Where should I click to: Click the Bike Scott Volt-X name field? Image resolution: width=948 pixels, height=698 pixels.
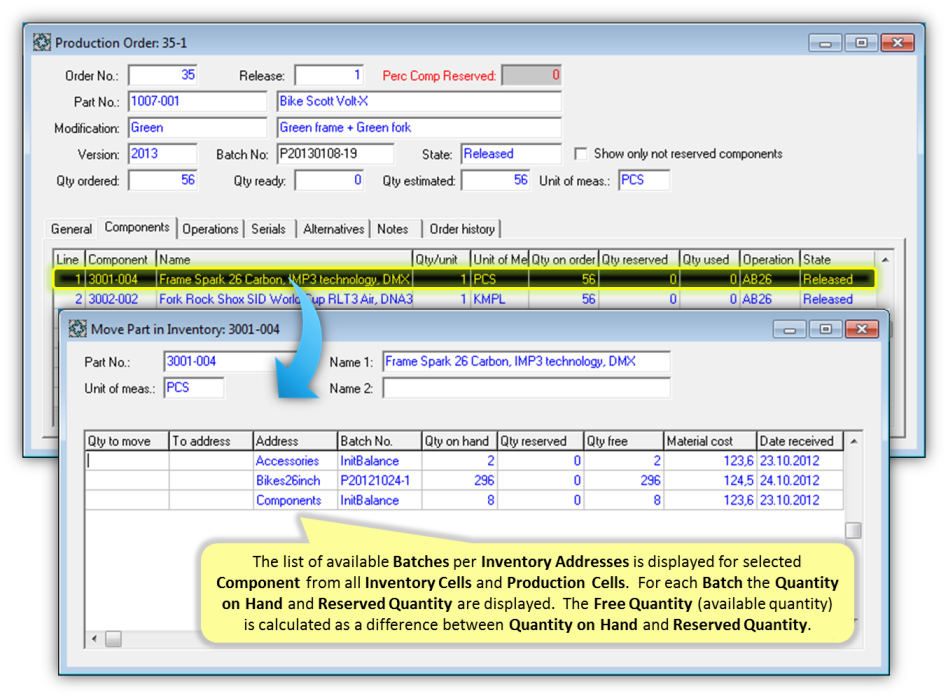419,101
